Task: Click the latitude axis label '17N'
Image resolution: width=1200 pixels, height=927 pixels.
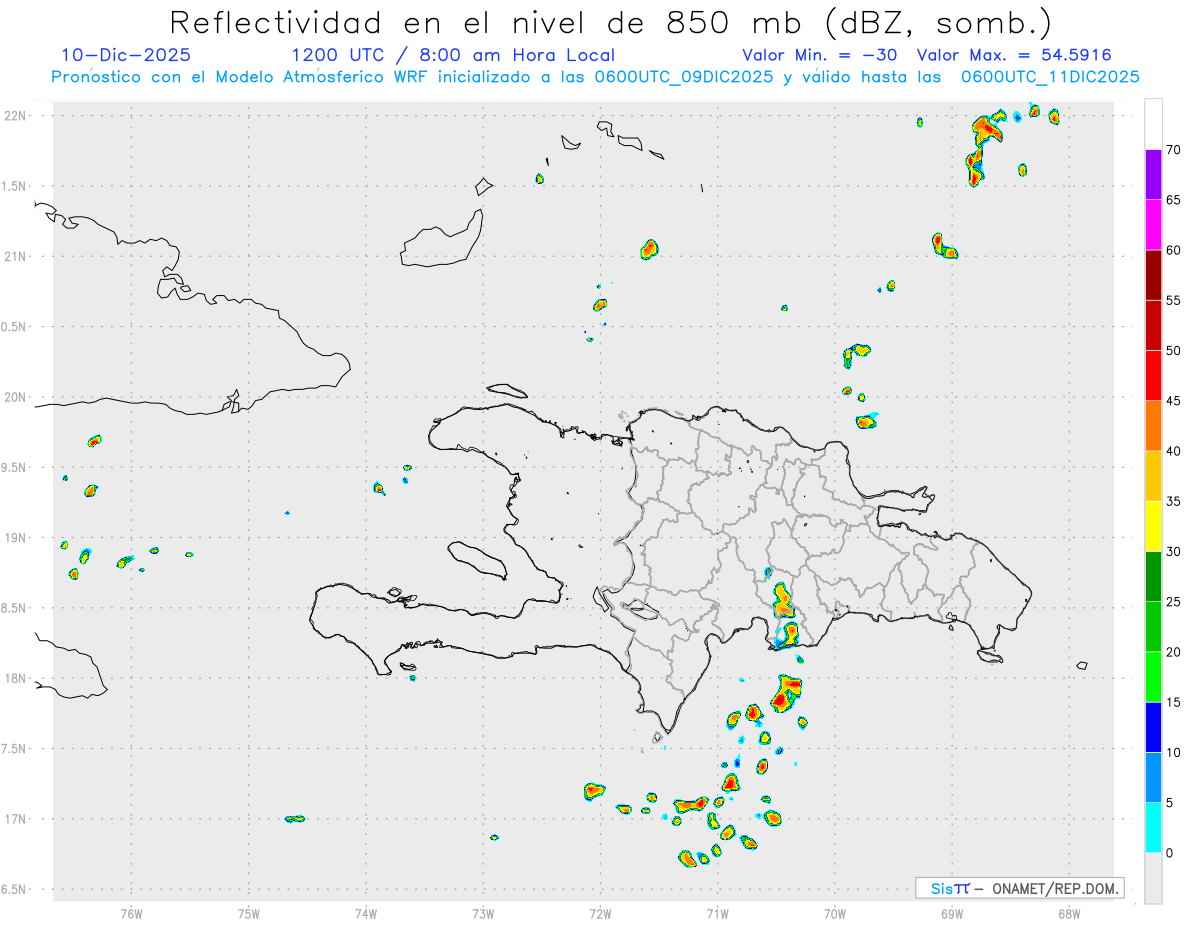Action: 17,819
